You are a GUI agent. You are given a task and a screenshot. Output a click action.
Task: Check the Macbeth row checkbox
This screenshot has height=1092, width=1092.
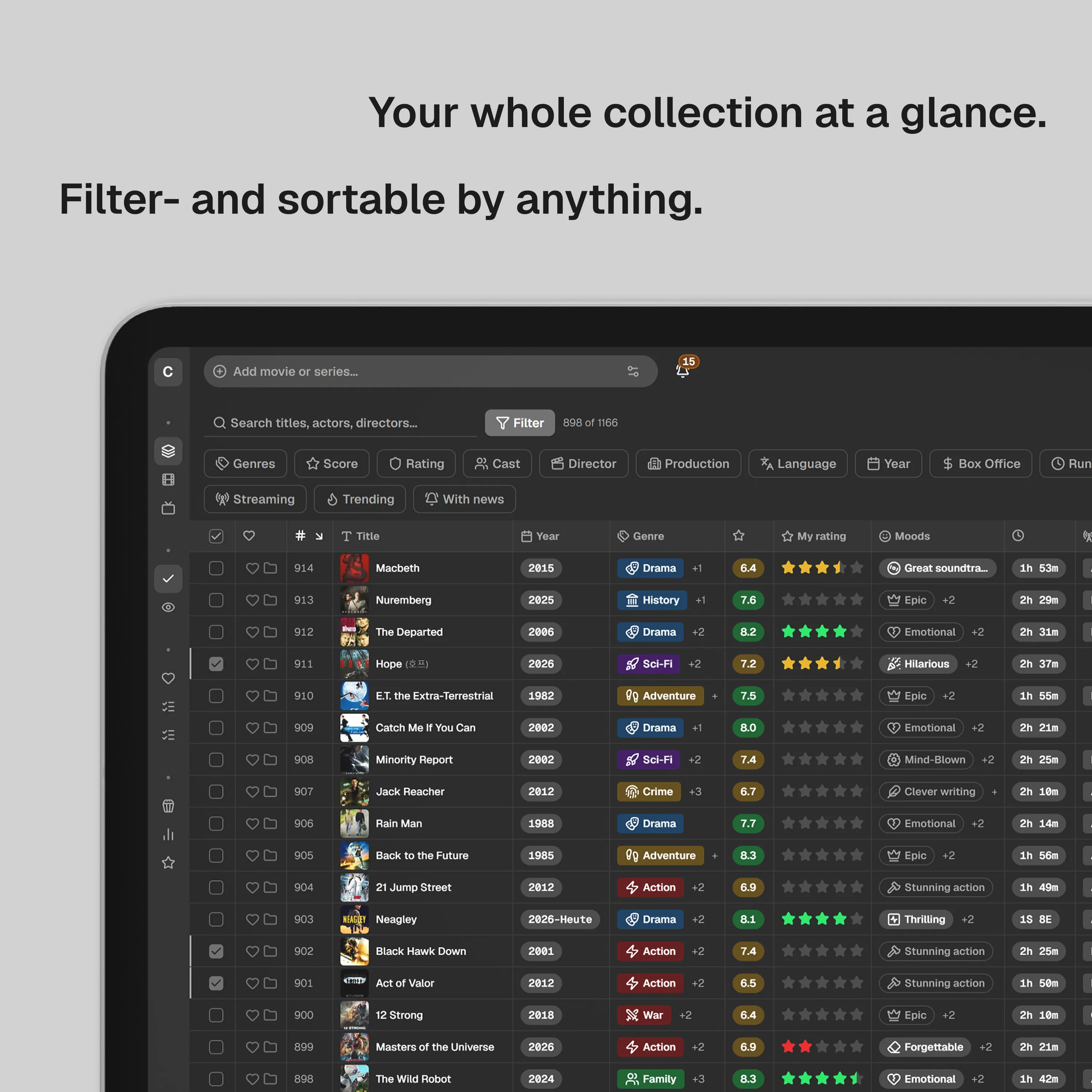216,568
